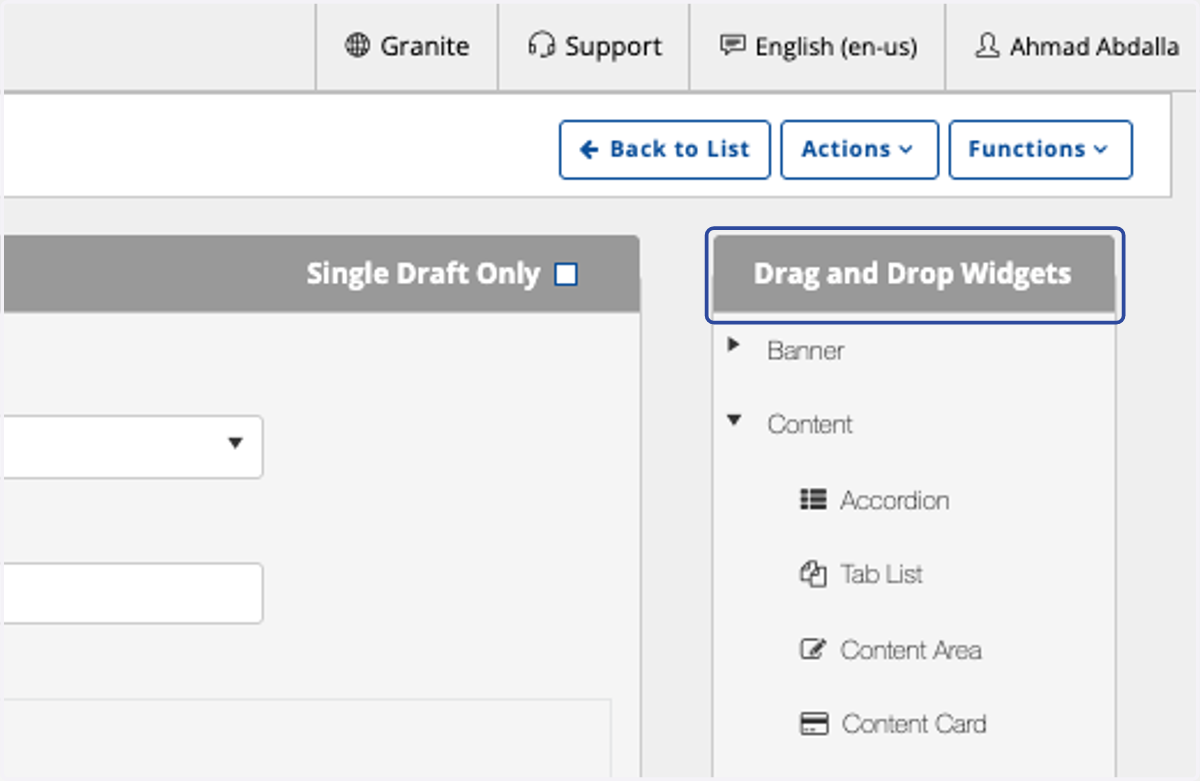Open the Functions dropdown menu
Image resolution: width=1200 pixels, height=781 pixels.
pyautogui.click(x=1040, y=150)
